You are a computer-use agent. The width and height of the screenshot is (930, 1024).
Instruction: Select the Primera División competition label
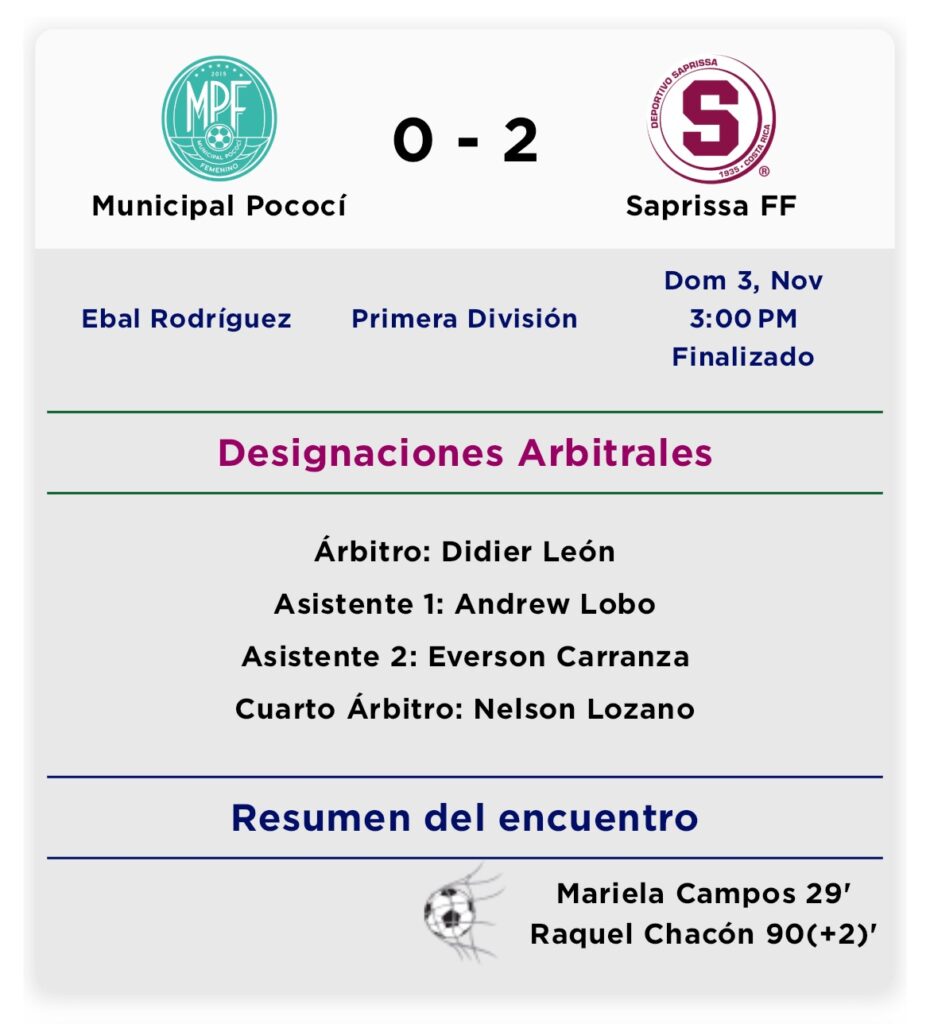(464, 319)
